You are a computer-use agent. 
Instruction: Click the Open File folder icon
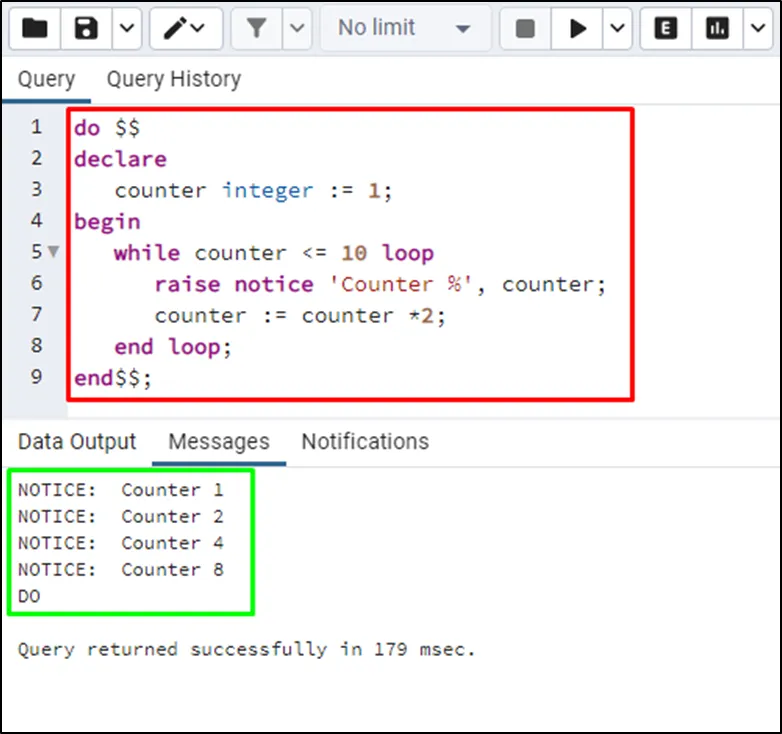(35, 29)
